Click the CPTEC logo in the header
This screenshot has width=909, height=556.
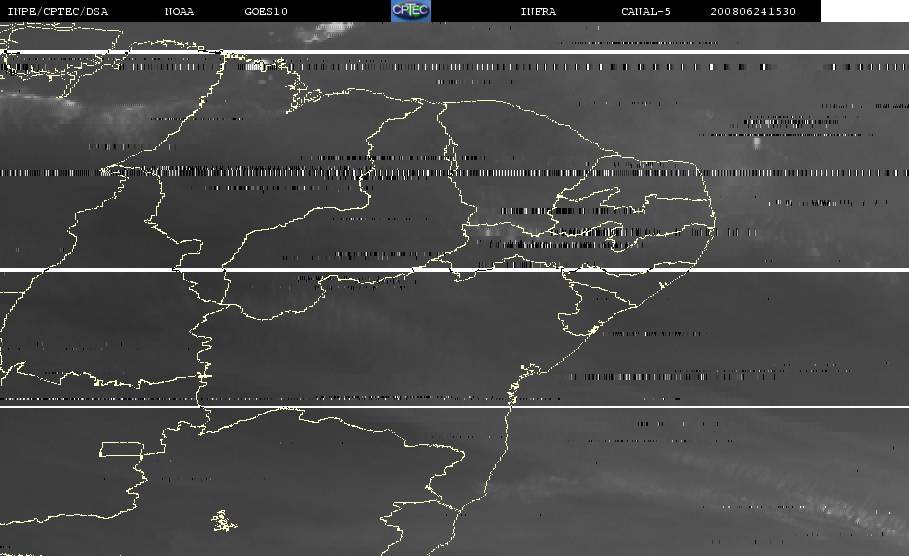(x=410, y=10)
